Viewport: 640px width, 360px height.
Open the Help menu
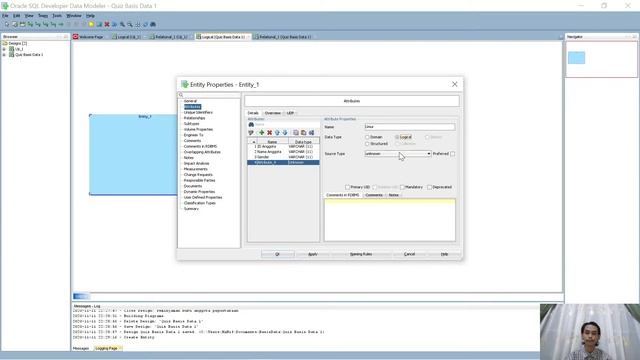pos(90,16)
